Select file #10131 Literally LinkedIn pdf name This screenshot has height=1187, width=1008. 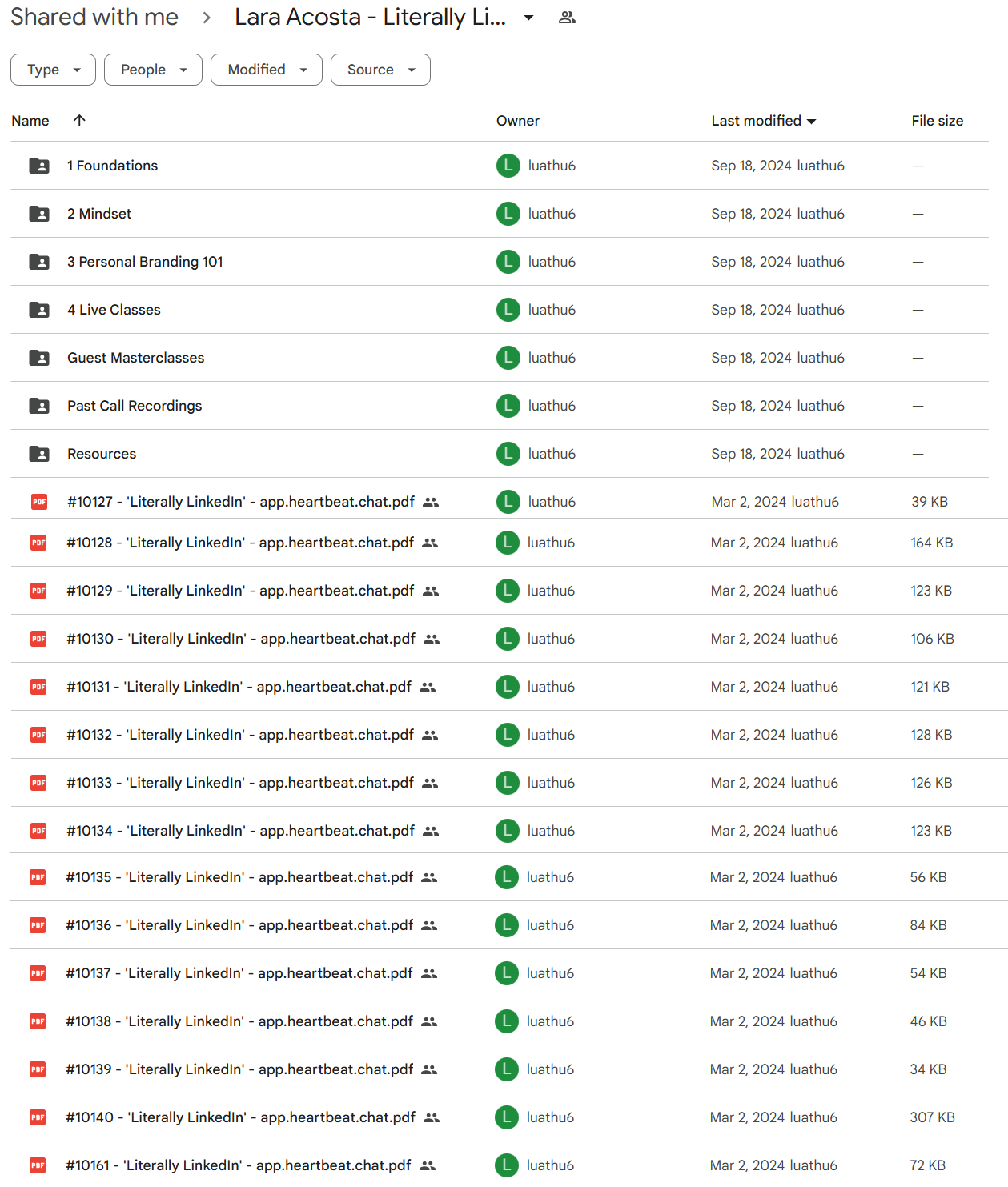[x=239, y=687]
